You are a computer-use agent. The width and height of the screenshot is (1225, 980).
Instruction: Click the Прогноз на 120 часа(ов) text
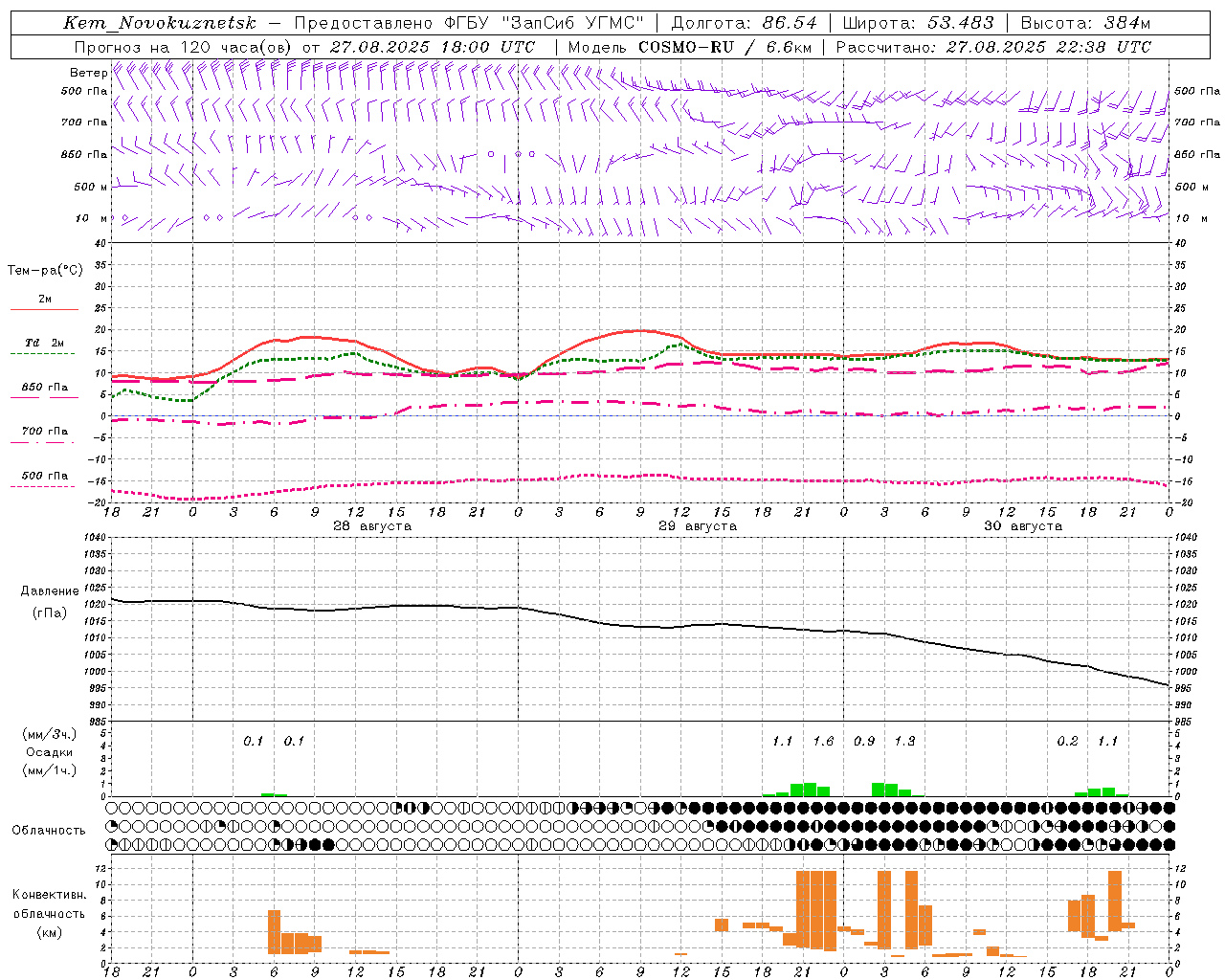[x=184, y=47]
